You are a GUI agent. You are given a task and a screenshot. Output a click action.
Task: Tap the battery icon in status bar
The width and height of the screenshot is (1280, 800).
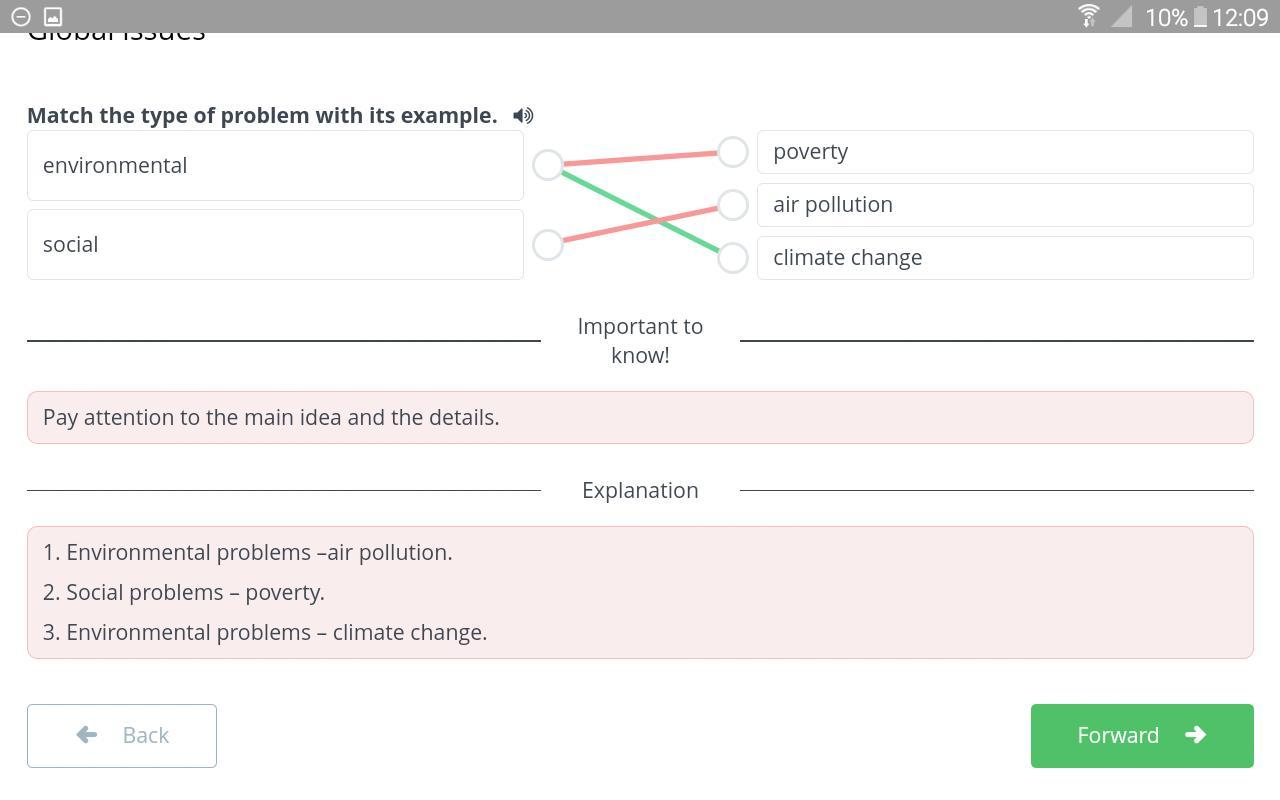click(1200, 17)
